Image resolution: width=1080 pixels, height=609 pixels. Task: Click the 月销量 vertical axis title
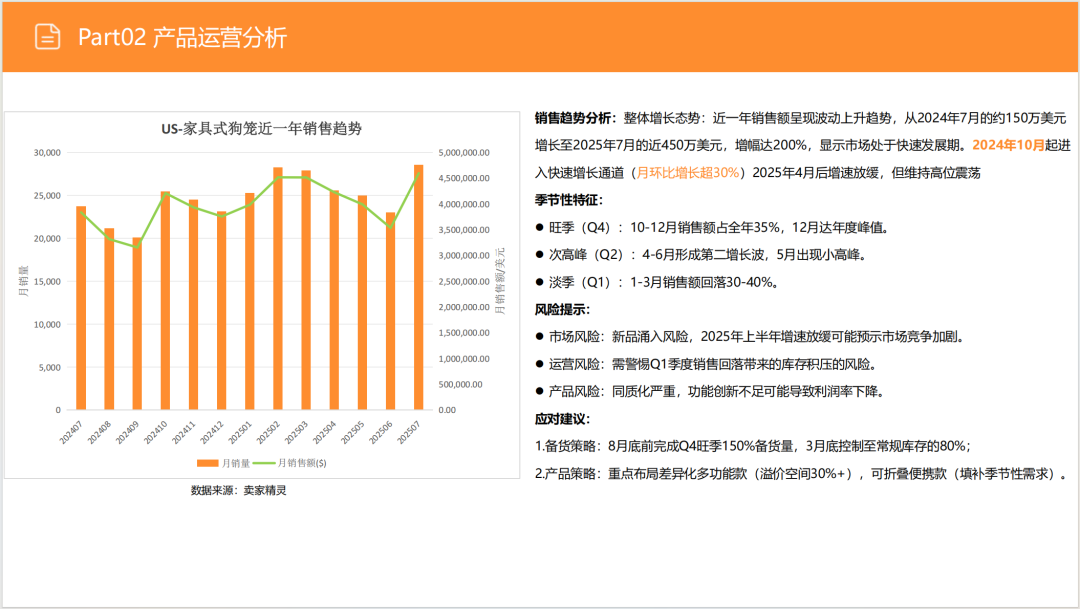[23, 281]
